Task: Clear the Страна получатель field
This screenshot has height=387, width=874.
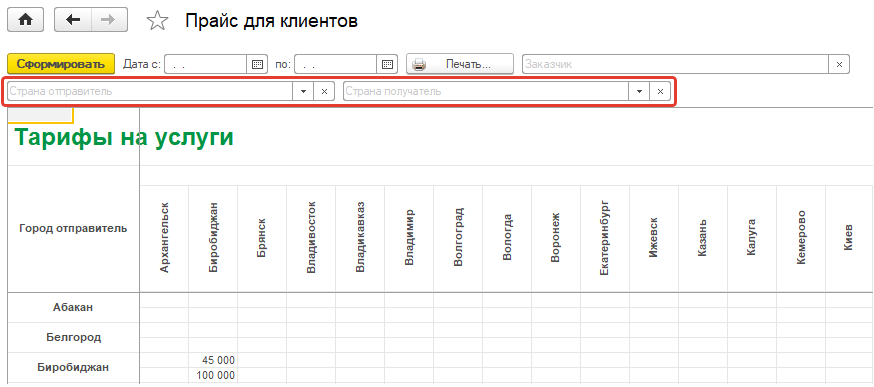Action: [x=660, y=91]
